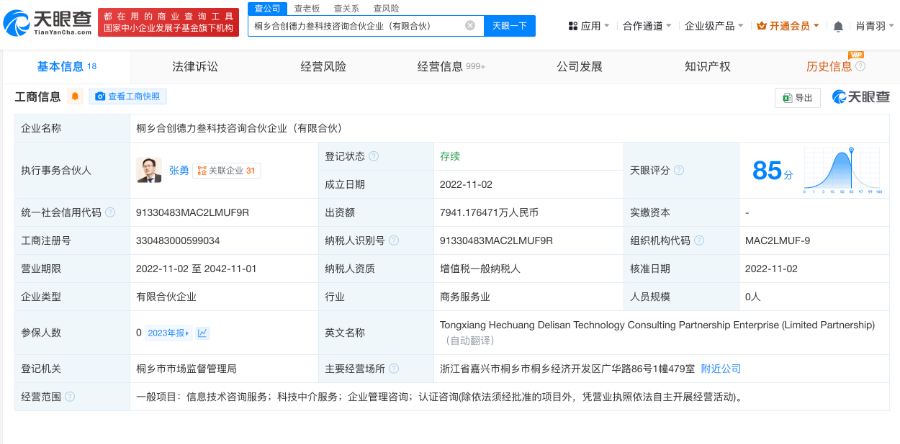The height and width of the screenshot is (444, 900).
Task: Click the business term 2022-11-02 至 2042-11-01
Action: point(196,268)
